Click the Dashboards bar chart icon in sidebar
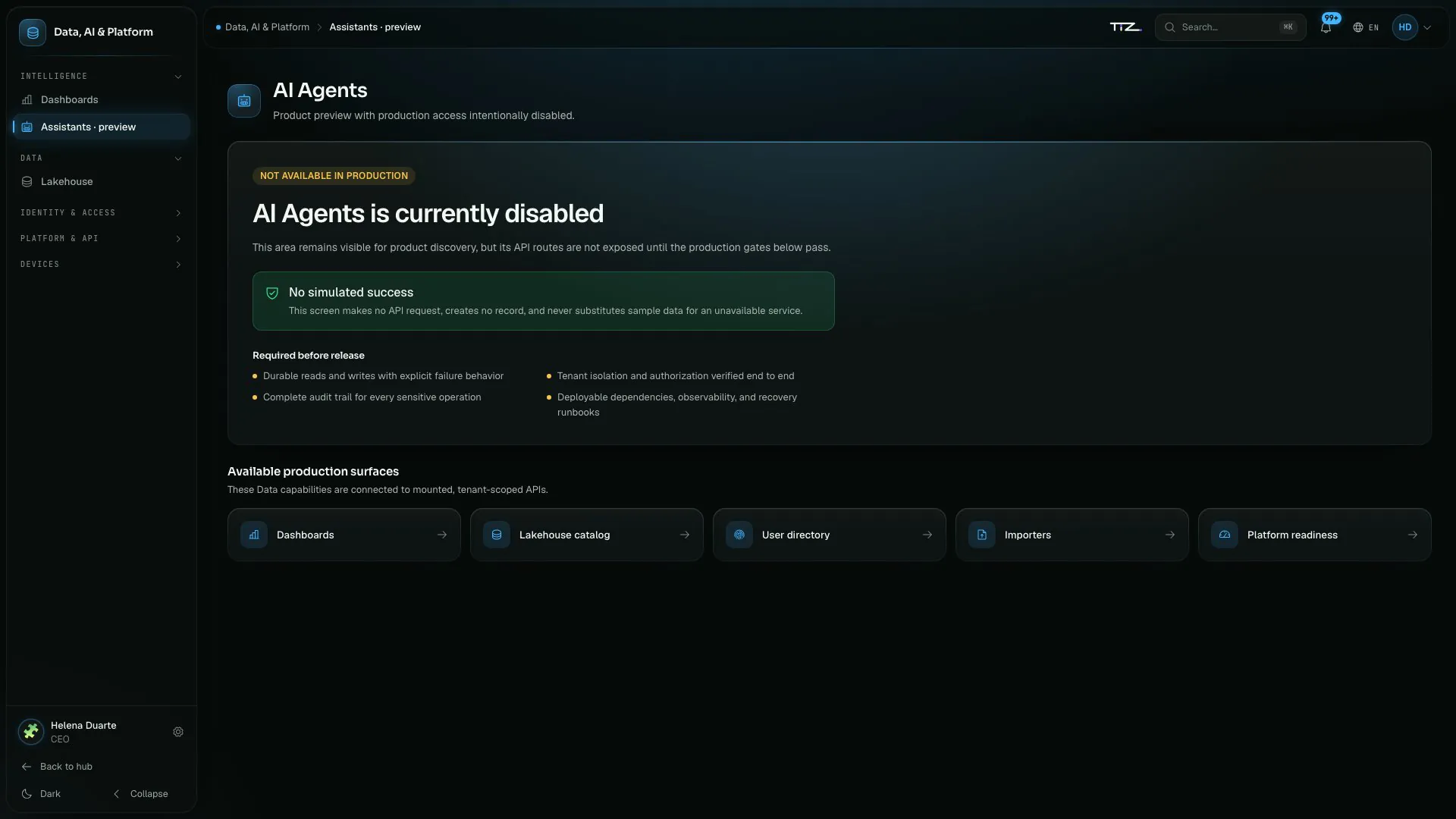 point(27,99)
